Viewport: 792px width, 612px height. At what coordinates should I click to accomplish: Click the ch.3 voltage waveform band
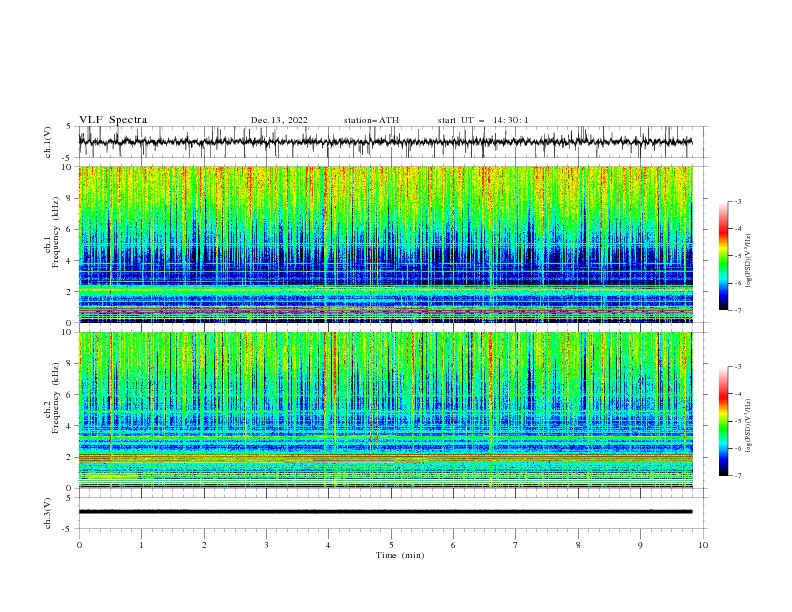pos(385,512)
